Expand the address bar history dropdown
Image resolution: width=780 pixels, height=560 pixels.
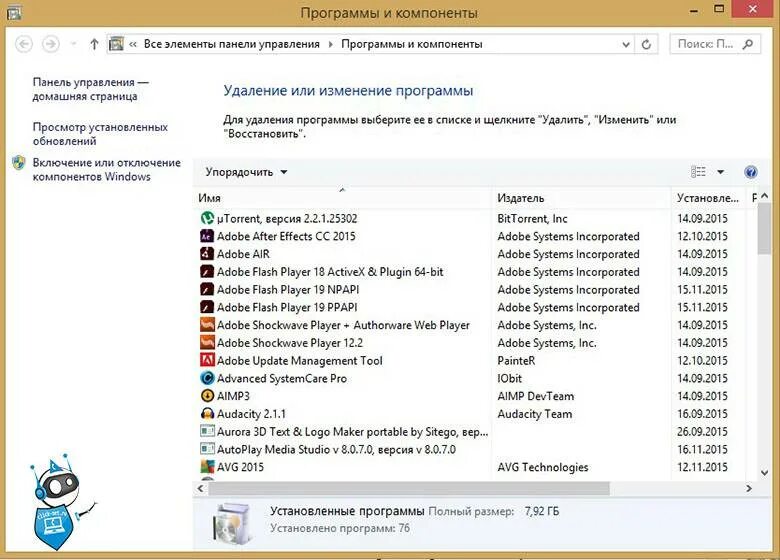[x=626, y=44]
